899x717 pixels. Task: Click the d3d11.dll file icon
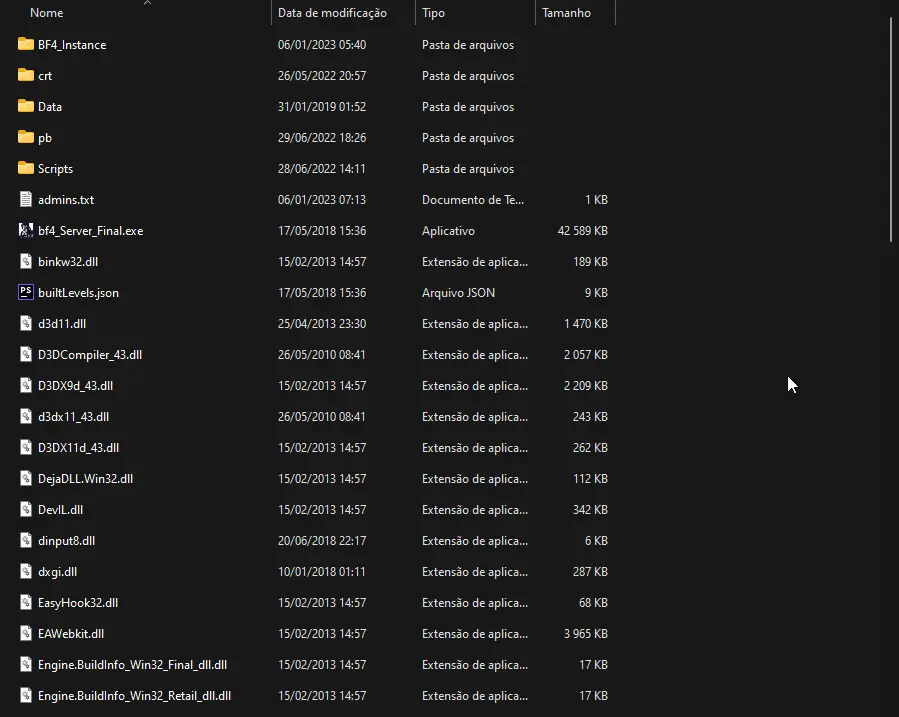(26, 323)
